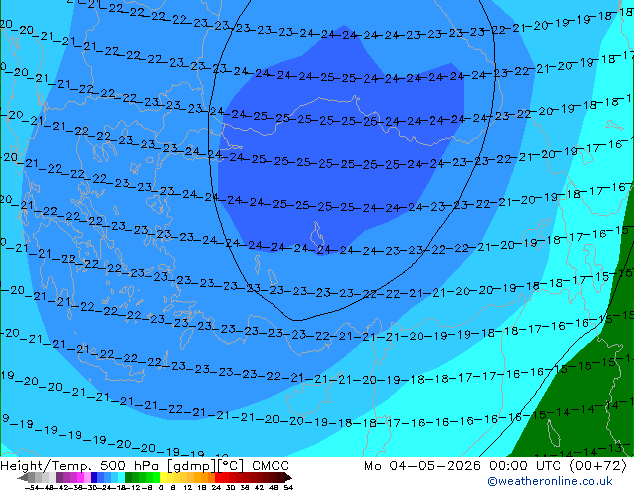This screenshot has width=634, height=490.
Task: Click the [°C] unit label
Action: (x=228, y=466)
